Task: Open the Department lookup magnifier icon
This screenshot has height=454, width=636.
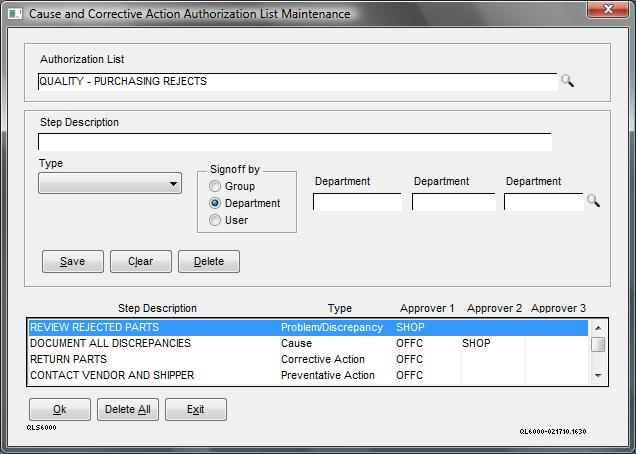Action: [593, 200]
